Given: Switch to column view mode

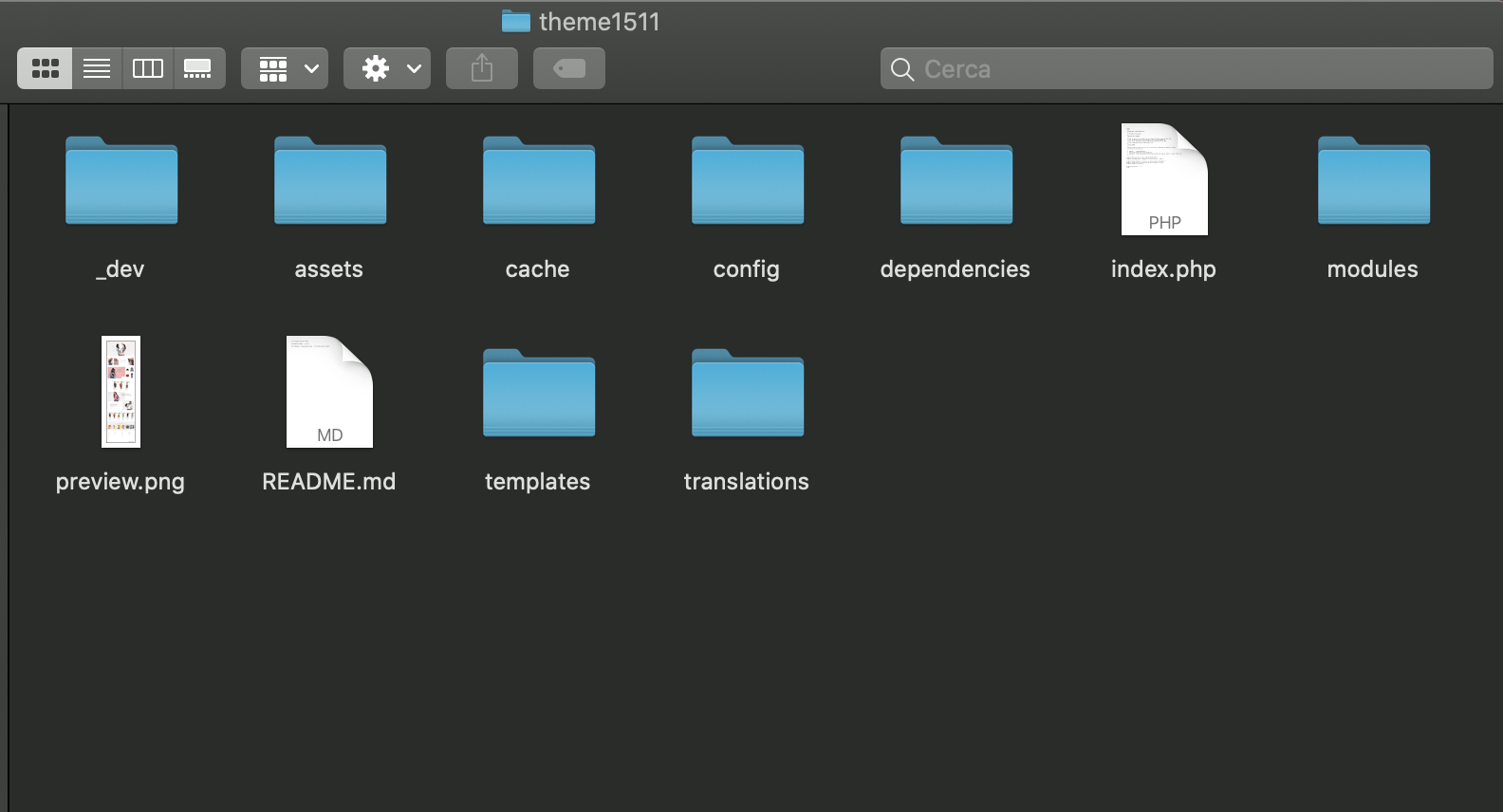Looking at the screenshot, I should [148, 68].
